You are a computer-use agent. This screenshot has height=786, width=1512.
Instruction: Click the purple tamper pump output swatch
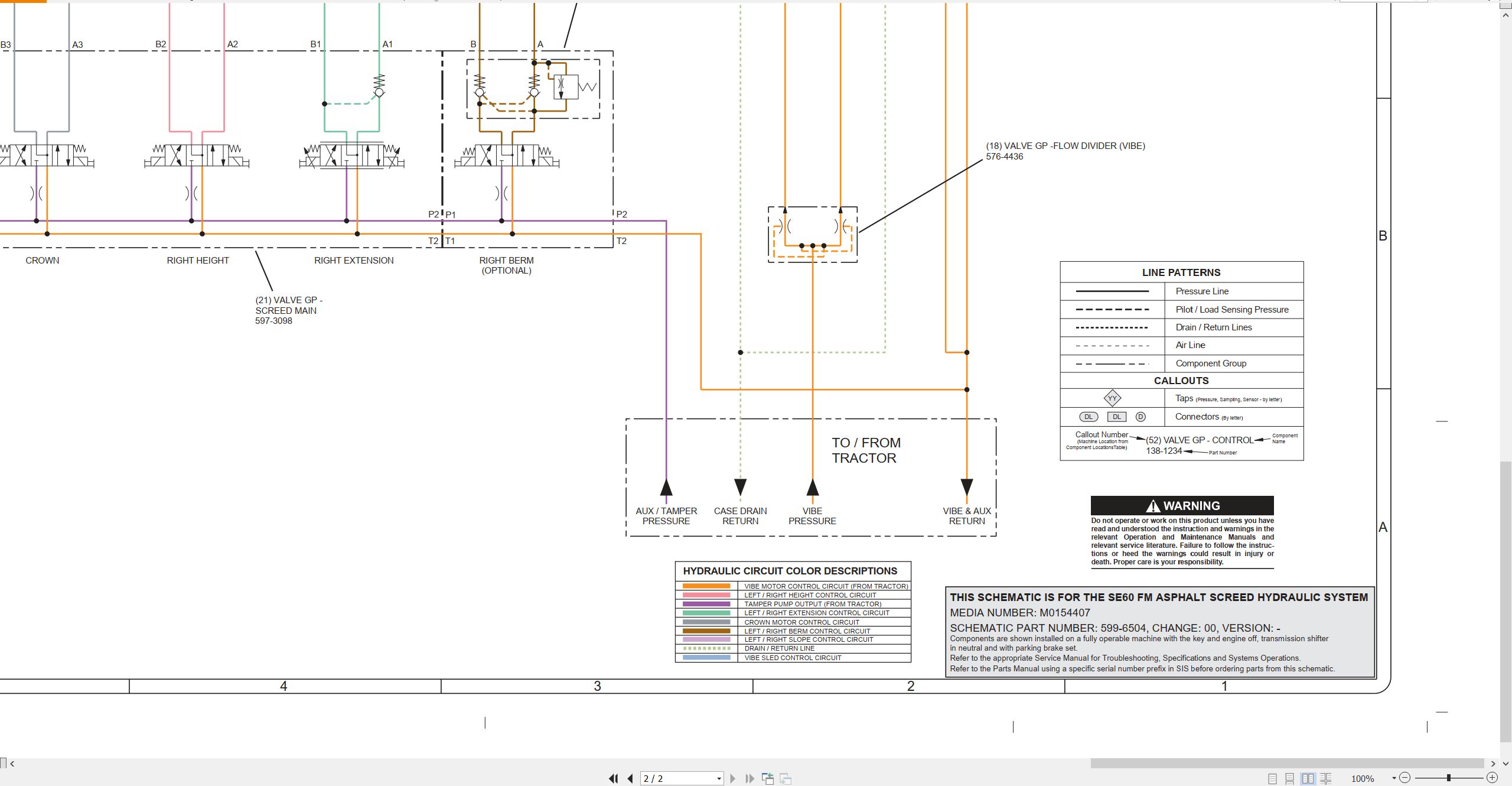tap(706, 604)
